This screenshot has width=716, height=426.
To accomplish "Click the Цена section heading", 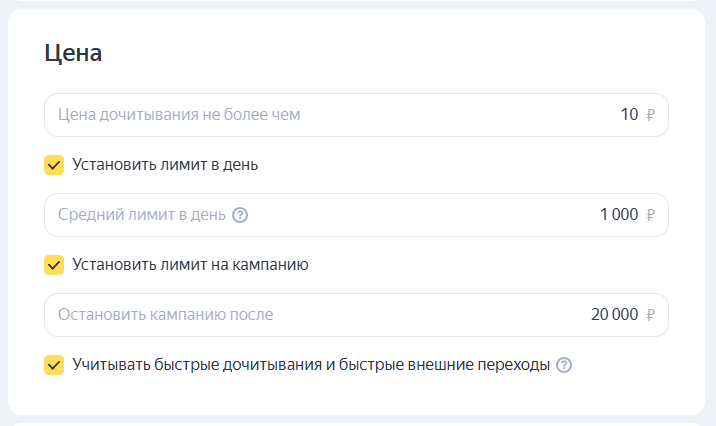I will pyautogui.click(x=73, y=53).
